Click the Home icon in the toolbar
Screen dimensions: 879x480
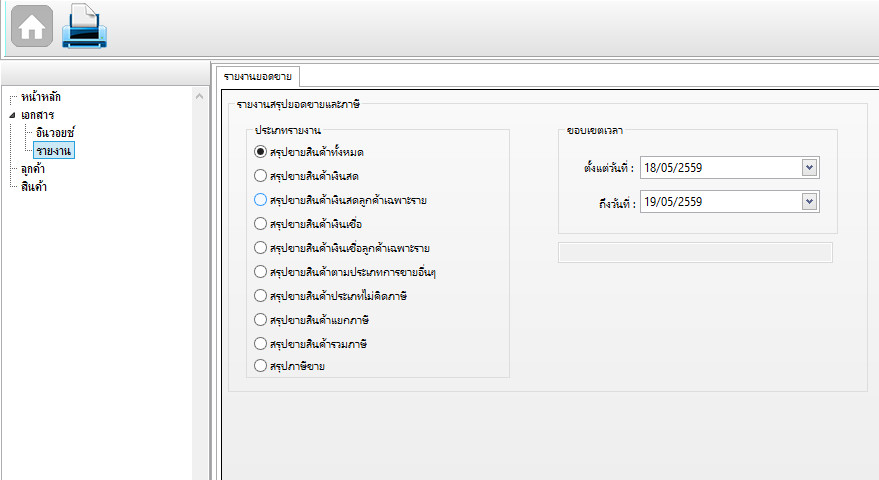(x=32, y=26)
